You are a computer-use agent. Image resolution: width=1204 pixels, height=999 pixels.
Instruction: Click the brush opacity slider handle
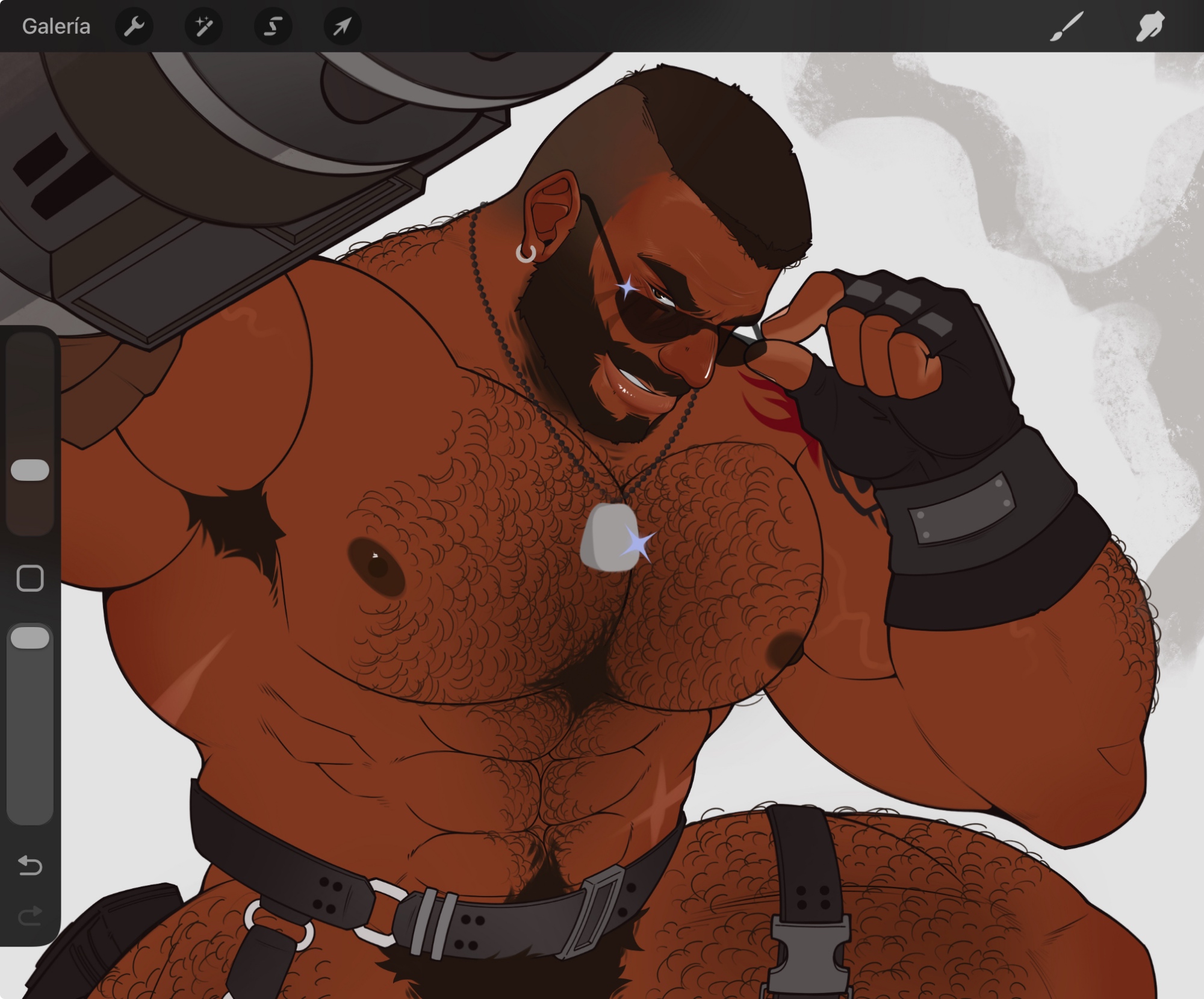30,638
